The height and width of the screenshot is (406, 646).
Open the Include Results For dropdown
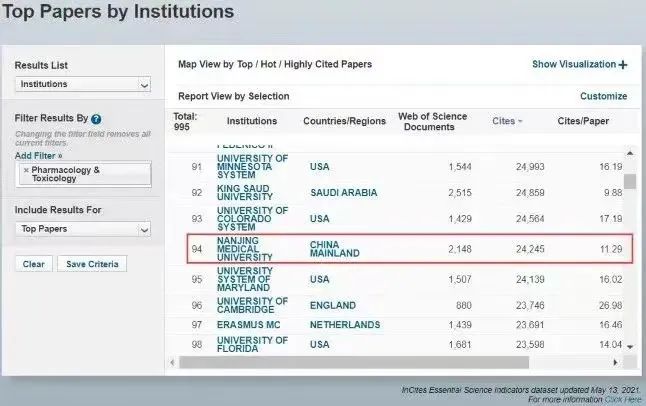pyautogui.click(x=82, y=230)
